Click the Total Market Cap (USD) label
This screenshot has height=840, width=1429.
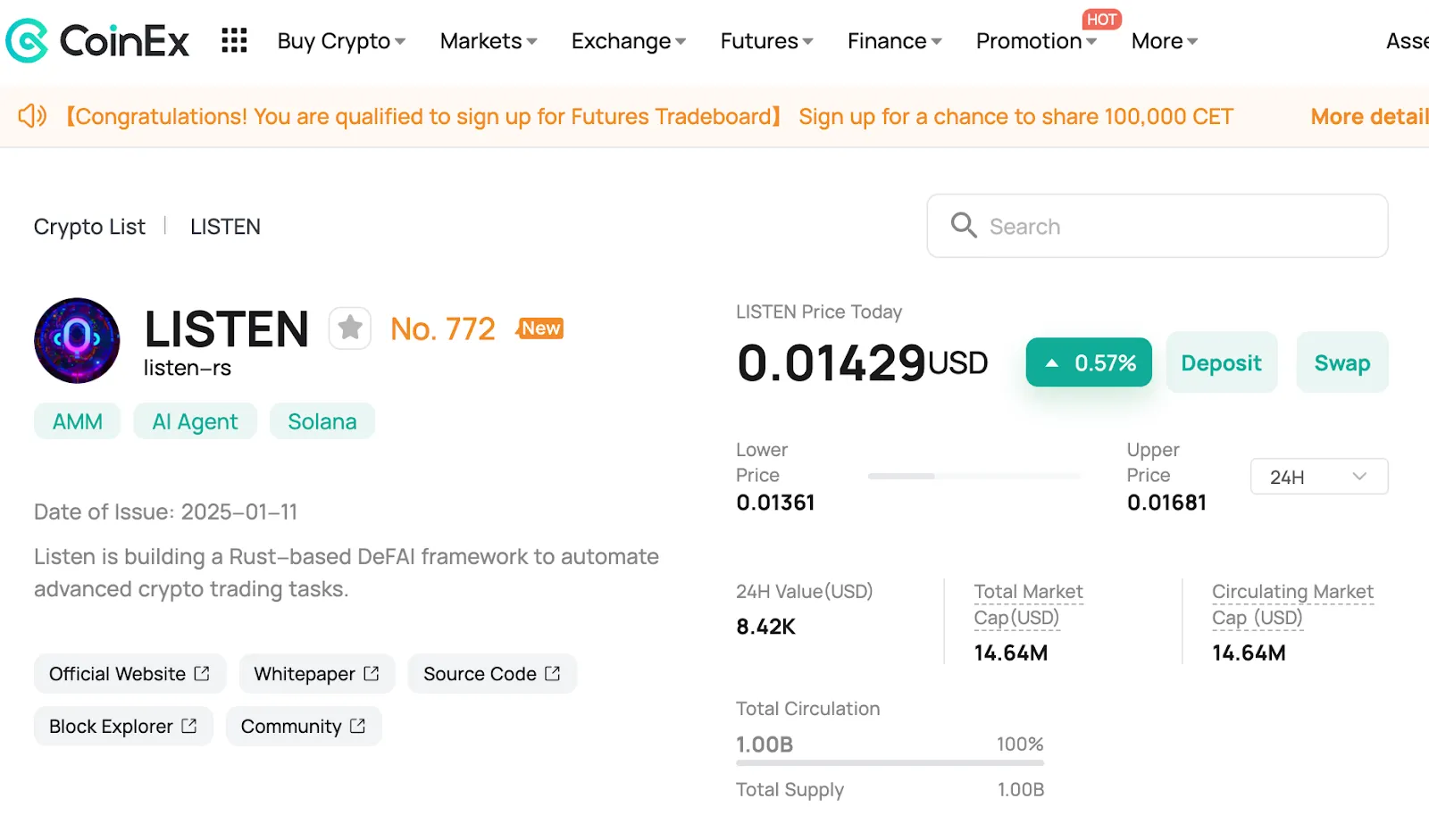(x=1028, y=604)
